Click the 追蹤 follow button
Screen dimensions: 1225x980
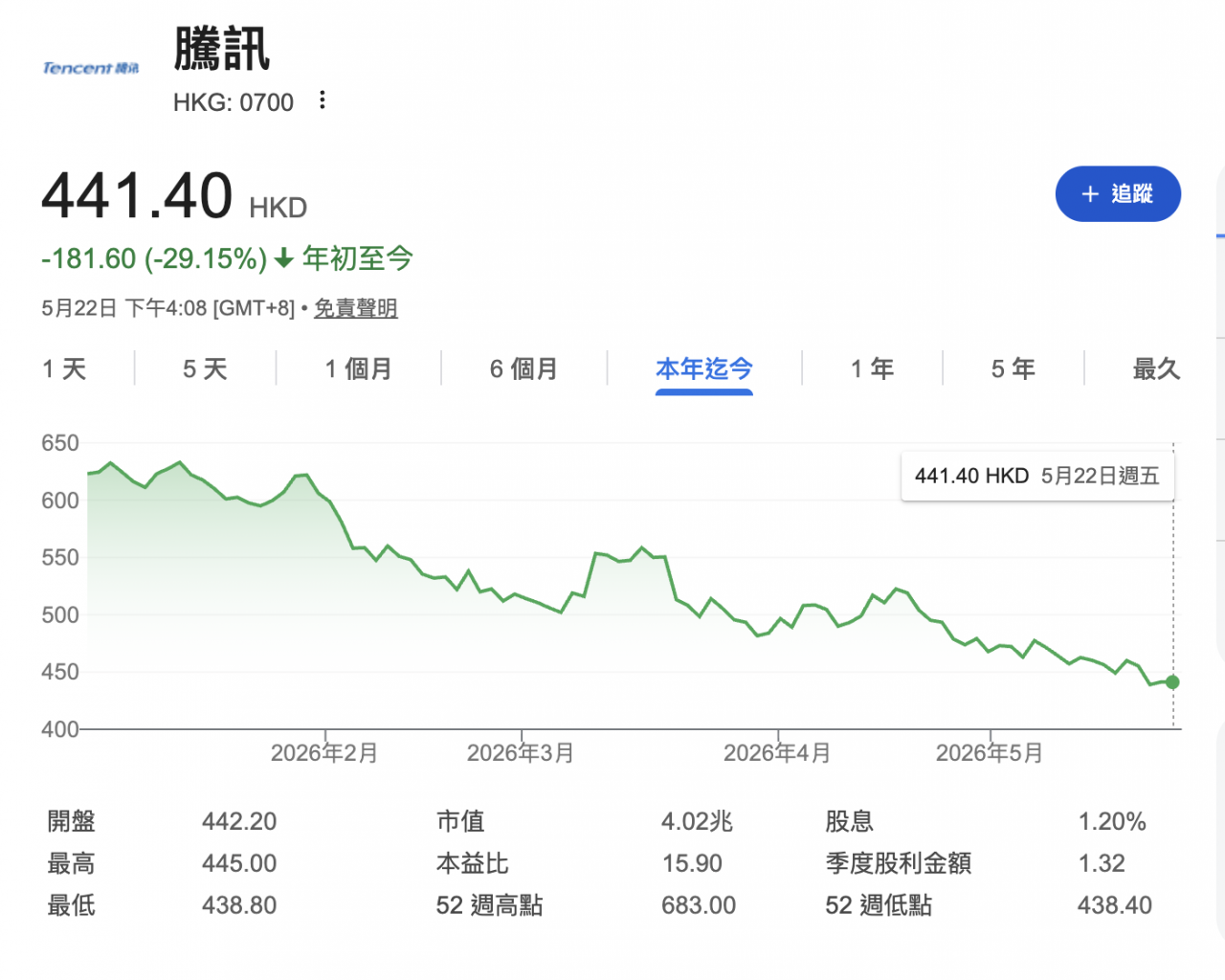tap(1118, 194)
